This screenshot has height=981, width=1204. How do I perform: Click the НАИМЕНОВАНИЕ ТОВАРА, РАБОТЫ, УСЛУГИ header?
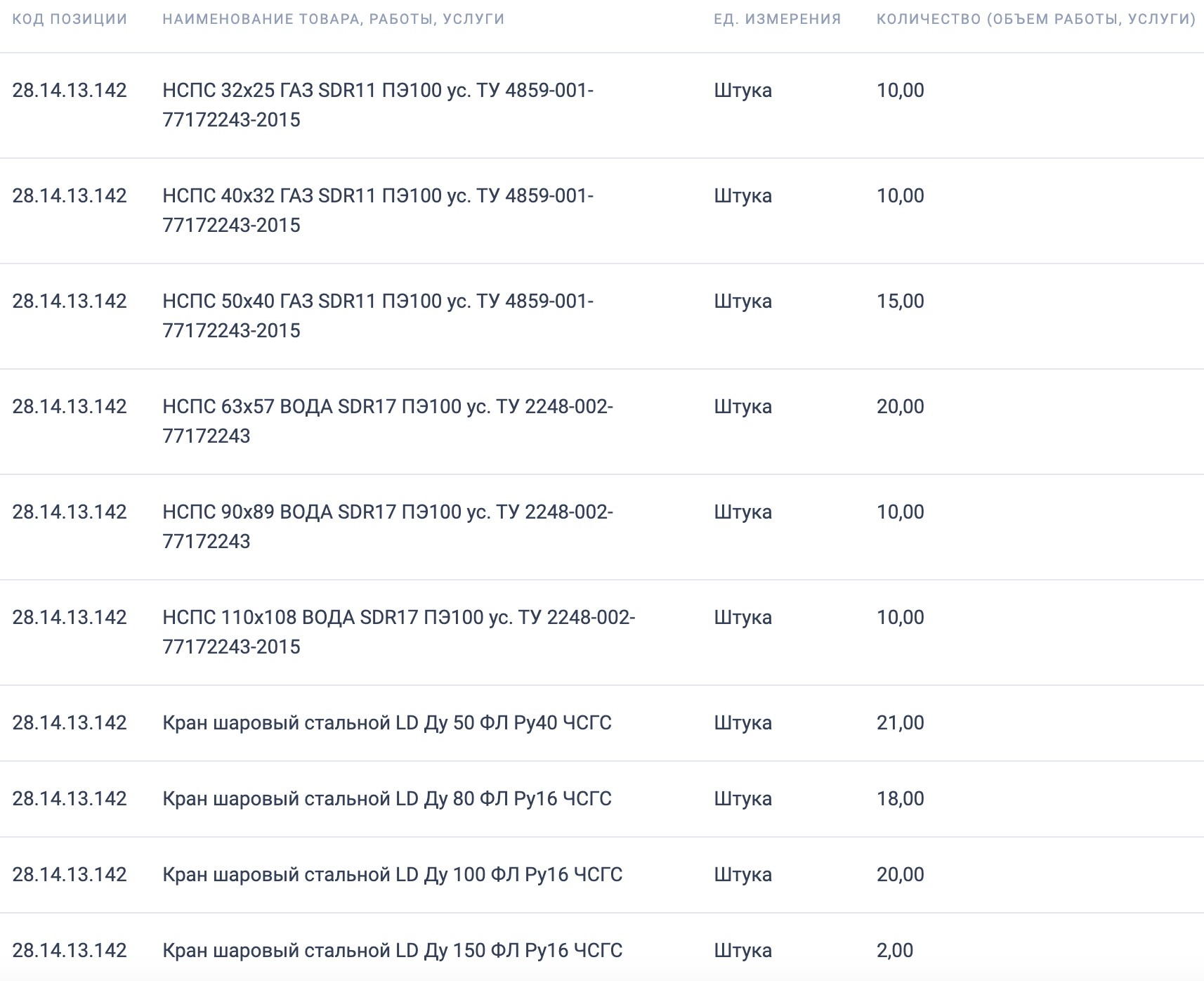tap(334, 19)
